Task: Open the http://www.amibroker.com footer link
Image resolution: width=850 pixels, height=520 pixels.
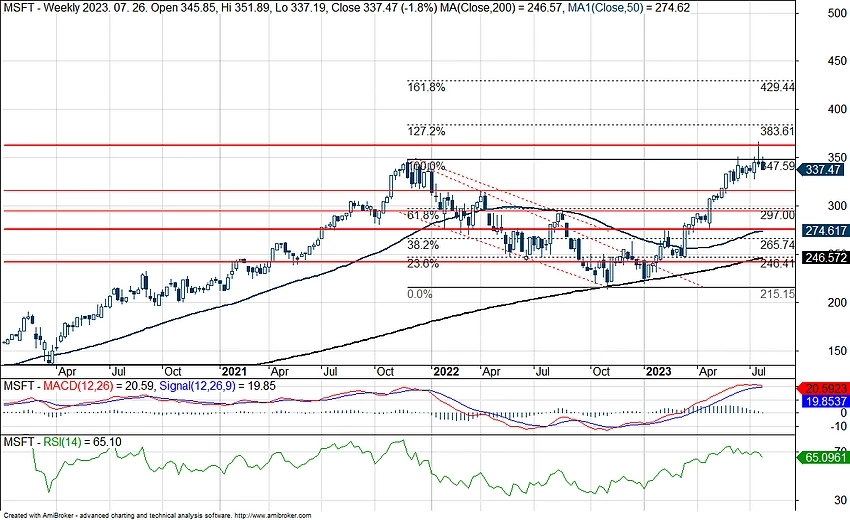Action: tap(273, 516)
